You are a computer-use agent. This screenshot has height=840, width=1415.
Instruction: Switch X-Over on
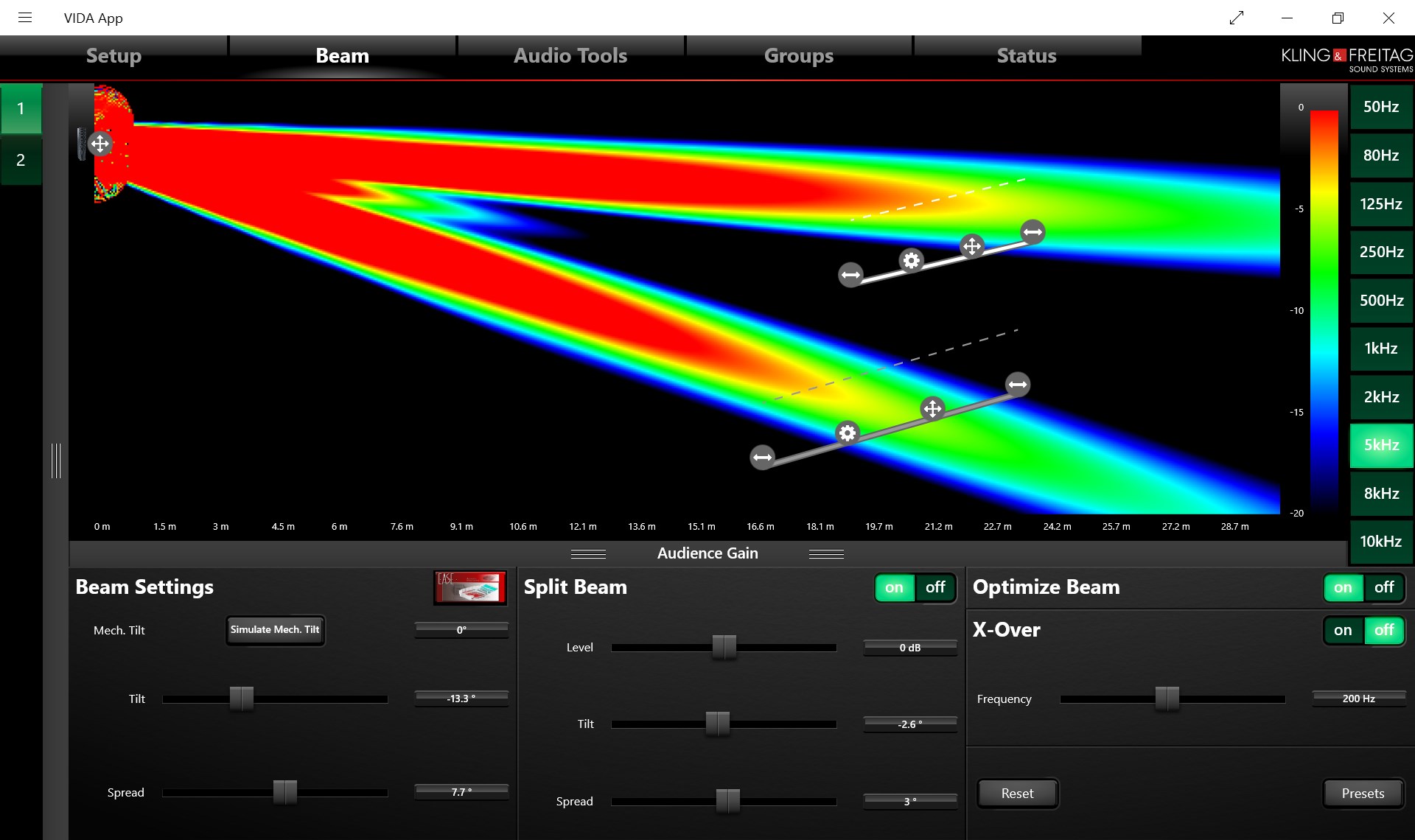pyautogui.click(x=1342, y=630)
